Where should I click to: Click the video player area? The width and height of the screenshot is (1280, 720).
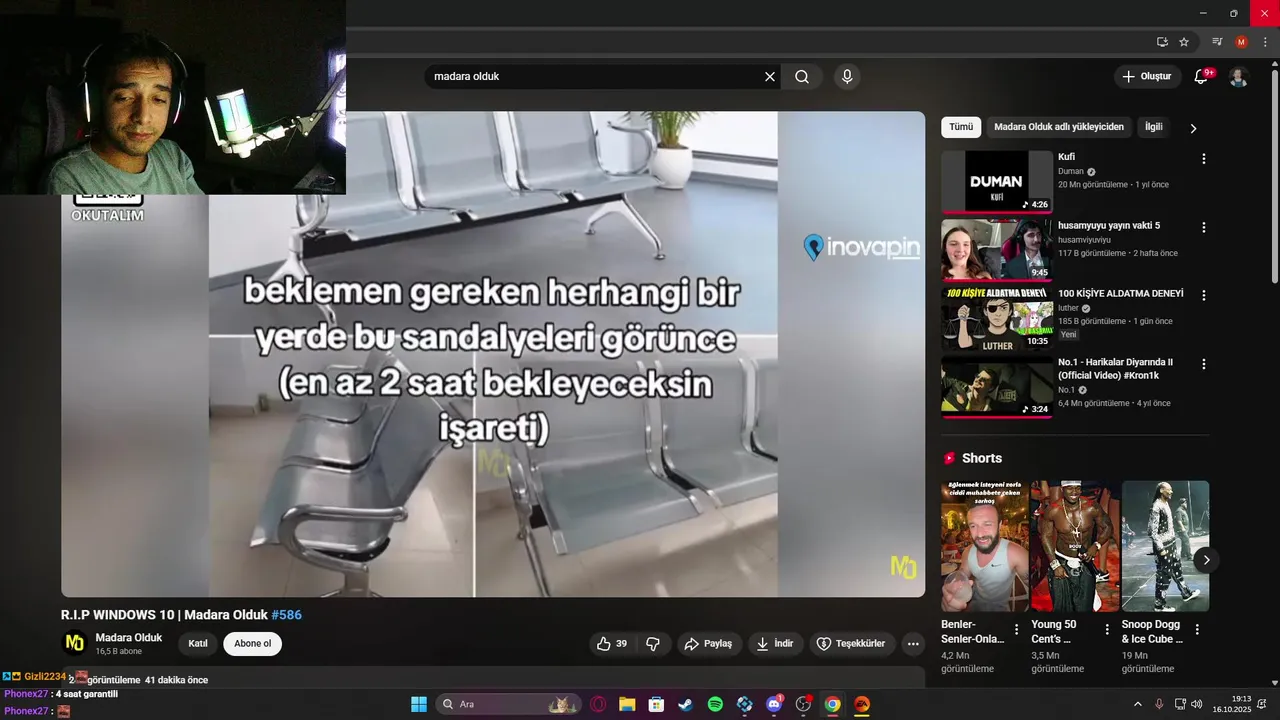click(x=493, y=354)
